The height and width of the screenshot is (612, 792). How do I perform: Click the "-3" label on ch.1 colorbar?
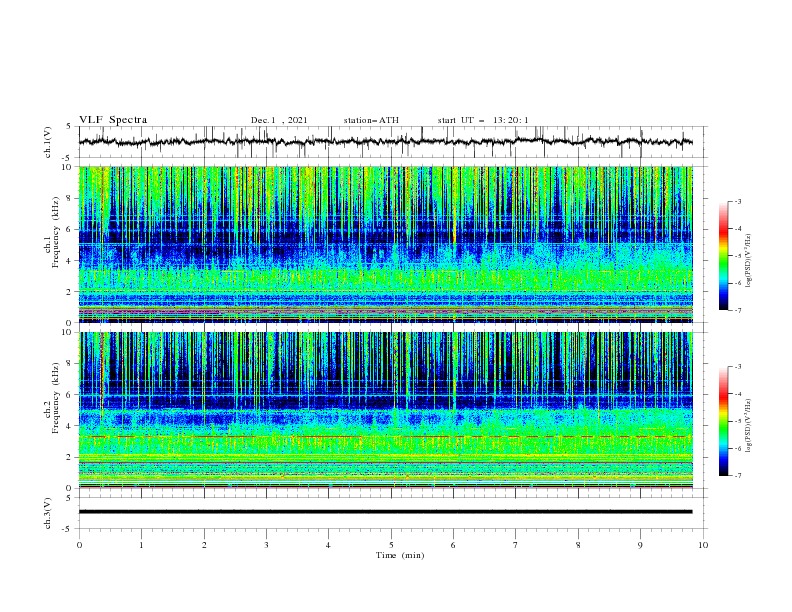(x=737, y=202)
